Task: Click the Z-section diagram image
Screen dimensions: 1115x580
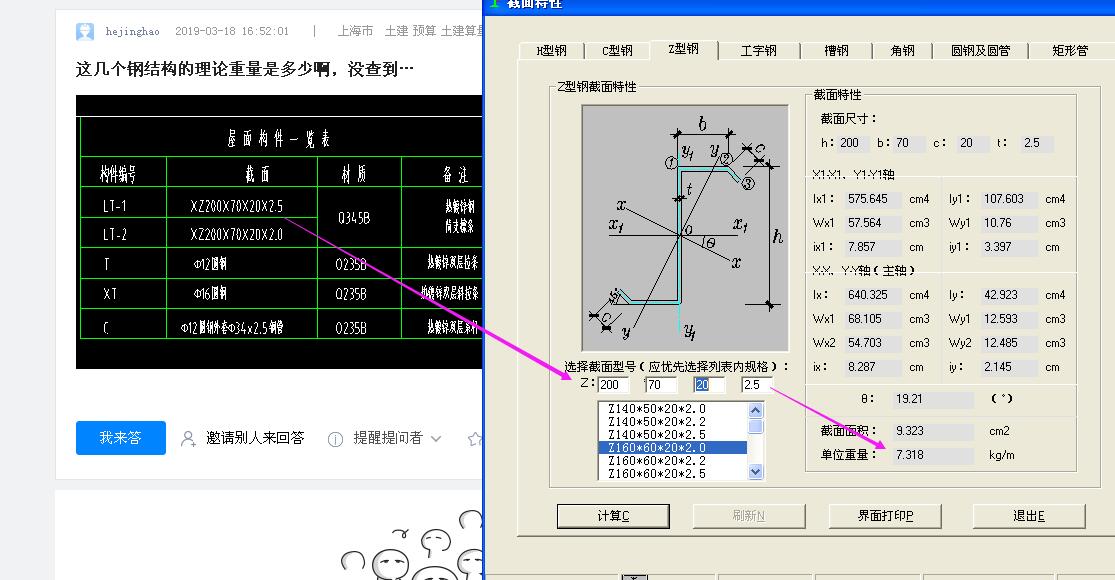Action: click(685, 228)
